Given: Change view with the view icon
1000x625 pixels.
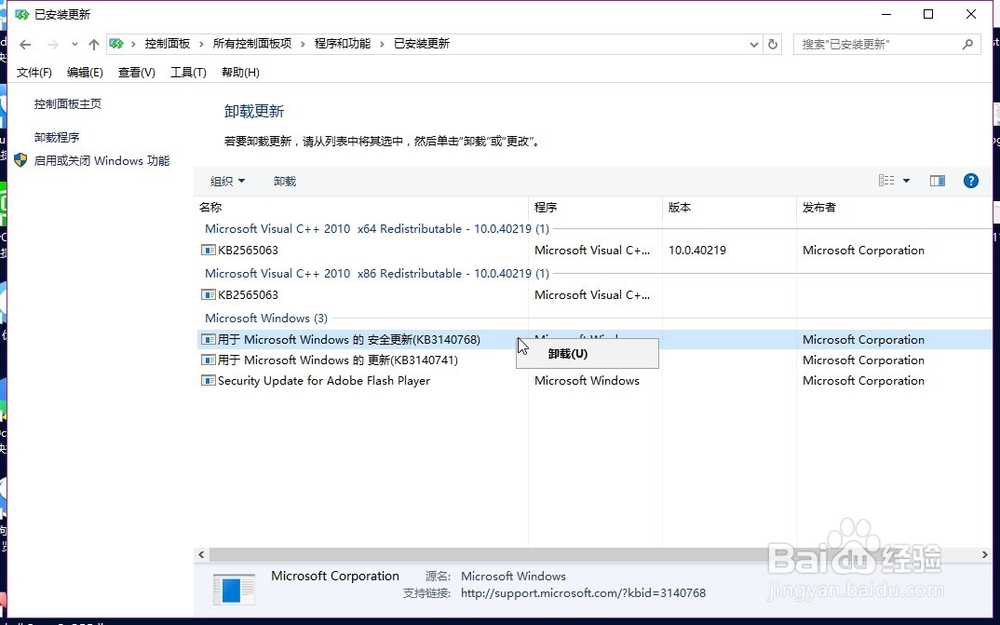Looking at the screenshot, I should [886, 181].
